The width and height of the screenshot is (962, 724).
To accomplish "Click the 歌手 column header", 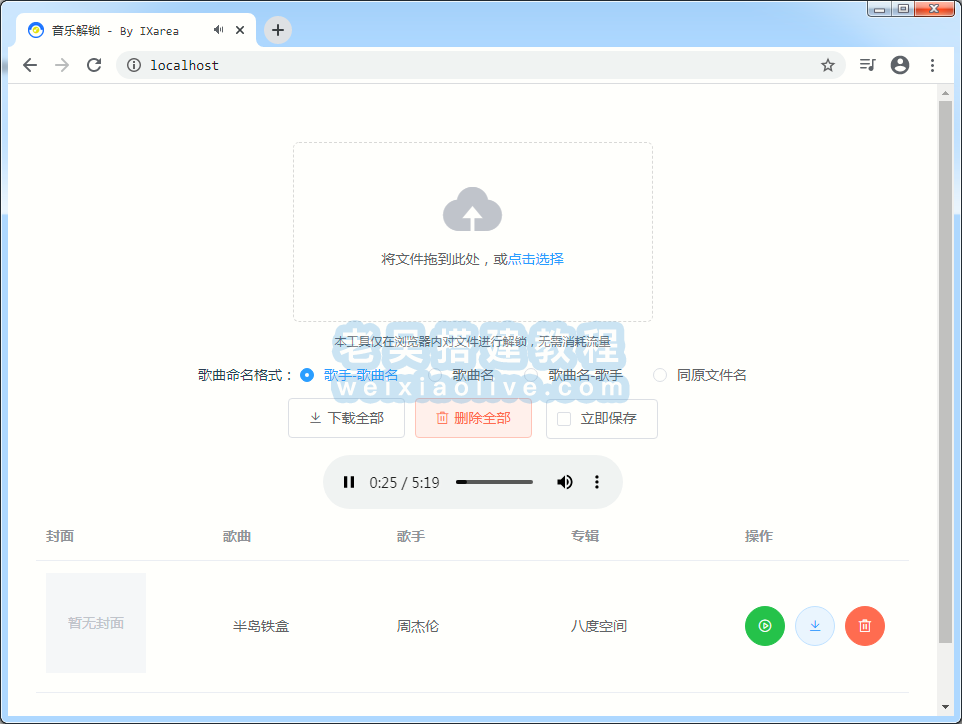I will coord(411,536).
